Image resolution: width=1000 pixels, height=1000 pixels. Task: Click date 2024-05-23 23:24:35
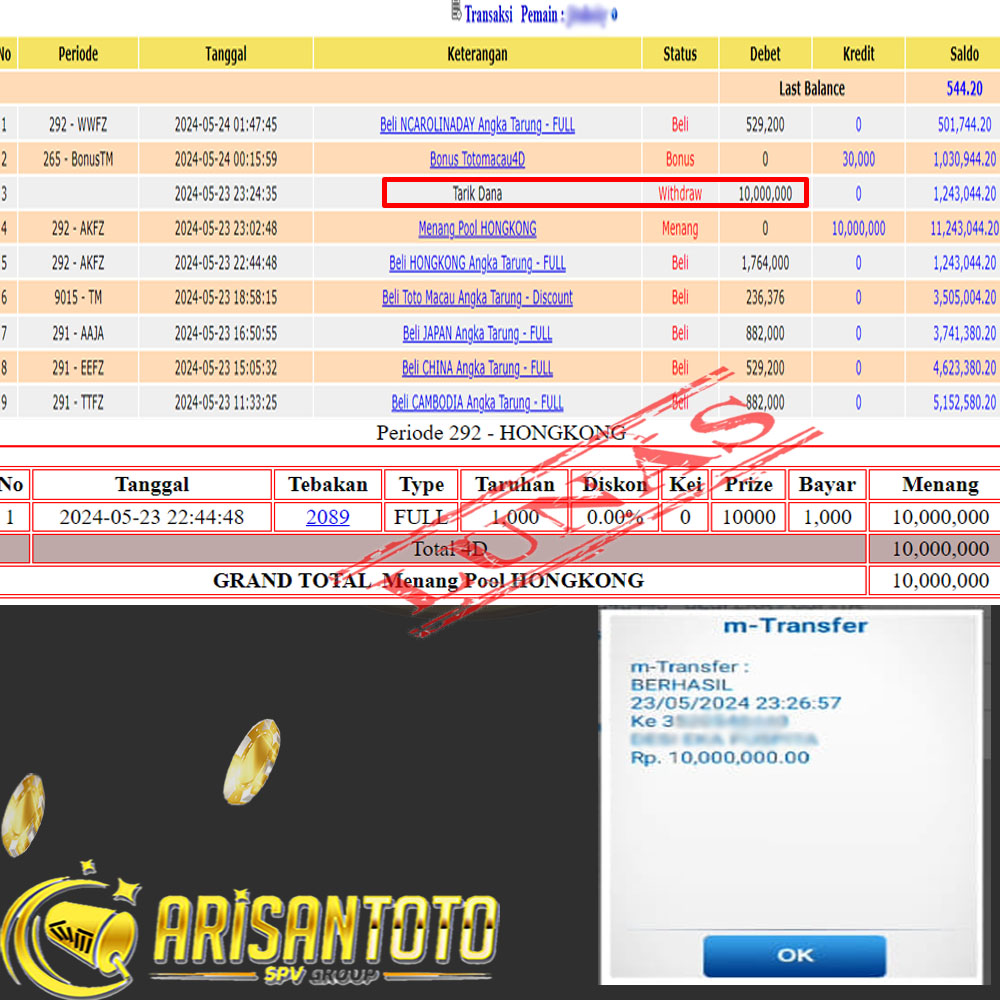coord(226,193)
